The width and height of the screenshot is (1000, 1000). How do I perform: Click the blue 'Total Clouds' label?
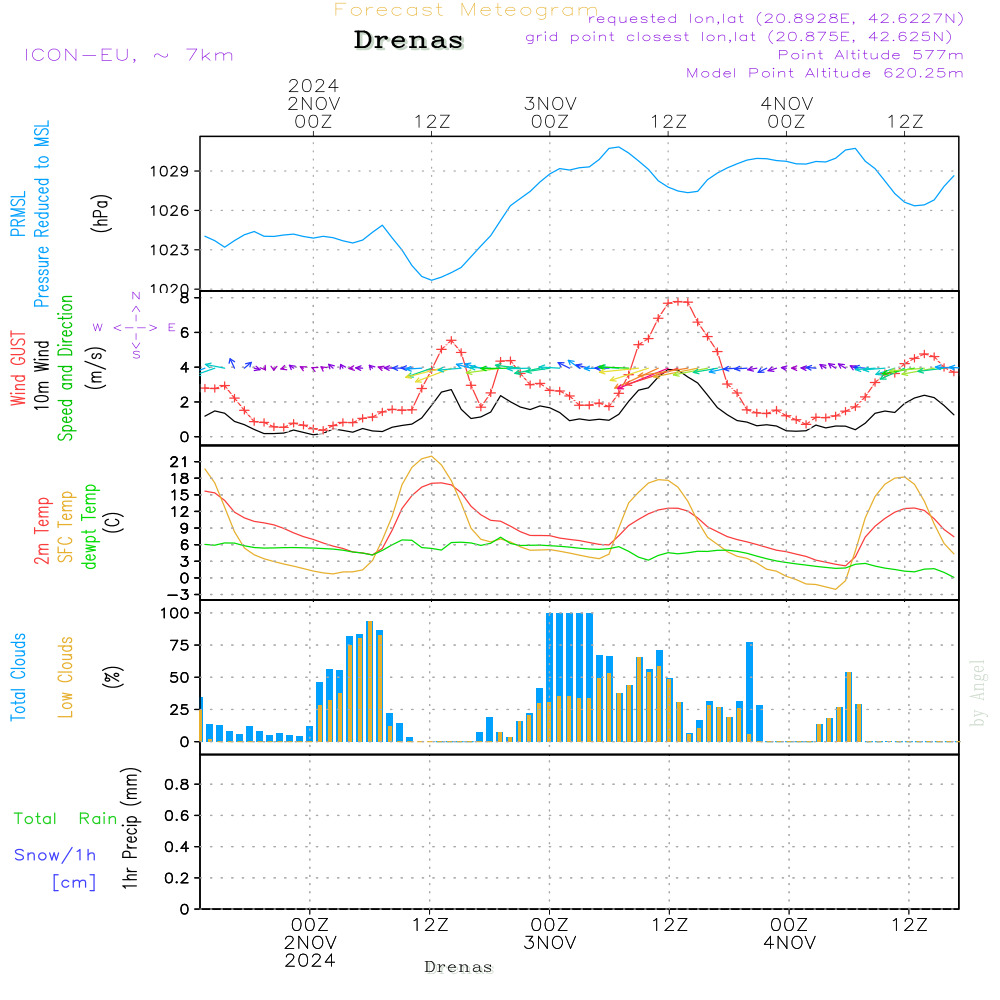point(18,677)
